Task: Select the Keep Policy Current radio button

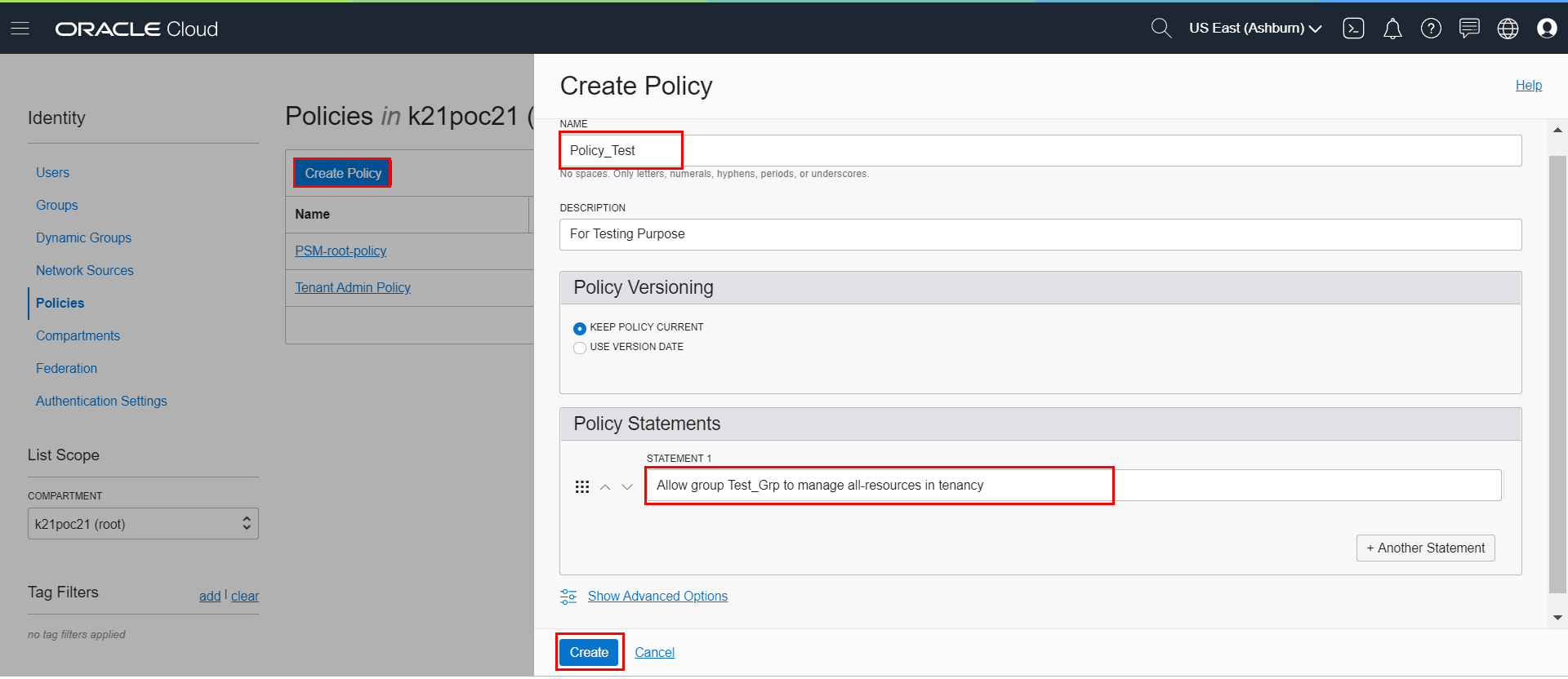Action: point(580,328)
